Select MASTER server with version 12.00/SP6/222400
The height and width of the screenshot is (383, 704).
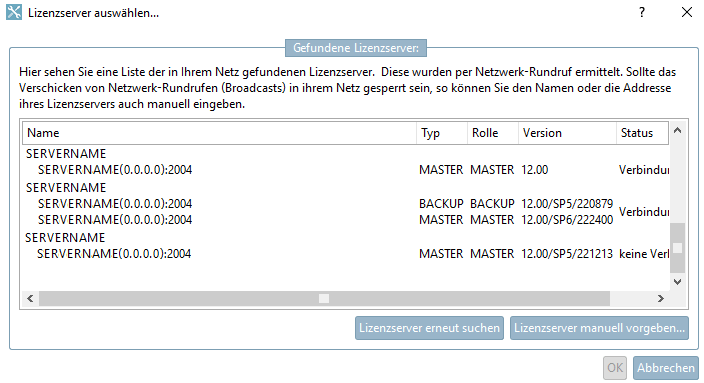click(x=346, y=220)
